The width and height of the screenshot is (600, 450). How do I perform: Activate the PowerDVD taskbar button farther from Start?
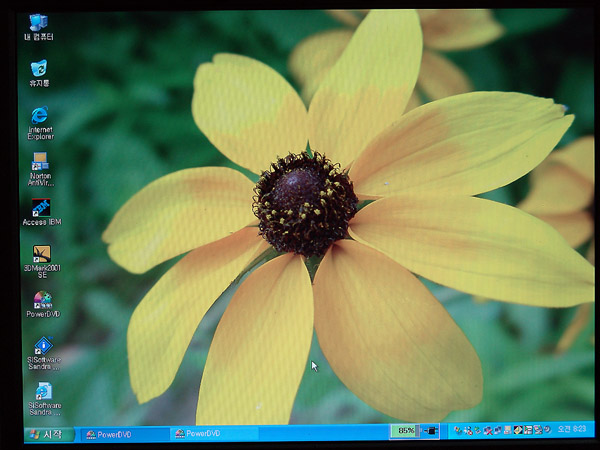click(x=214, y=434)
